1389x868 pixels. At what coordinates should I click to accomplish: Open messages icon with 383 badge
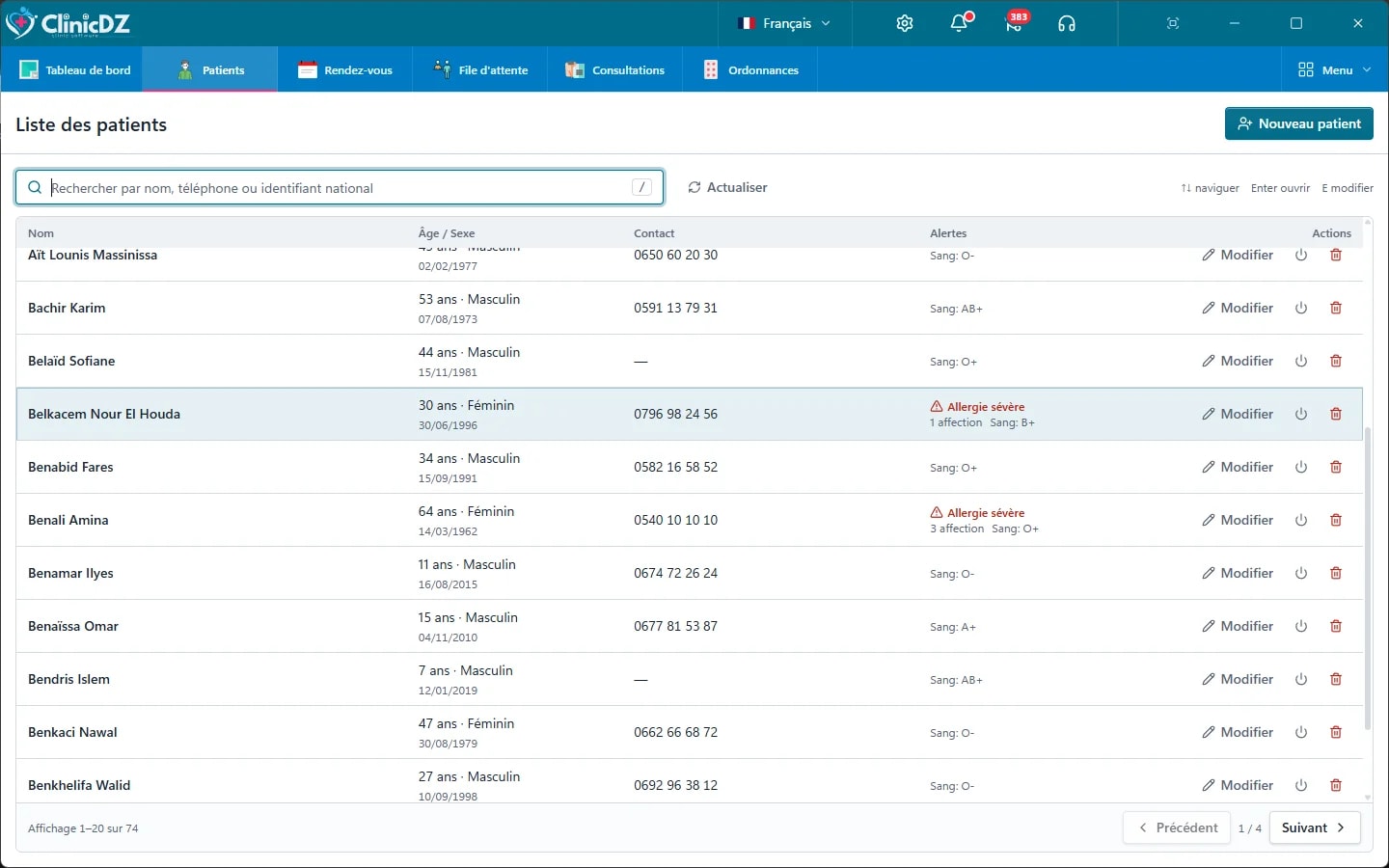coord(1015,23)
